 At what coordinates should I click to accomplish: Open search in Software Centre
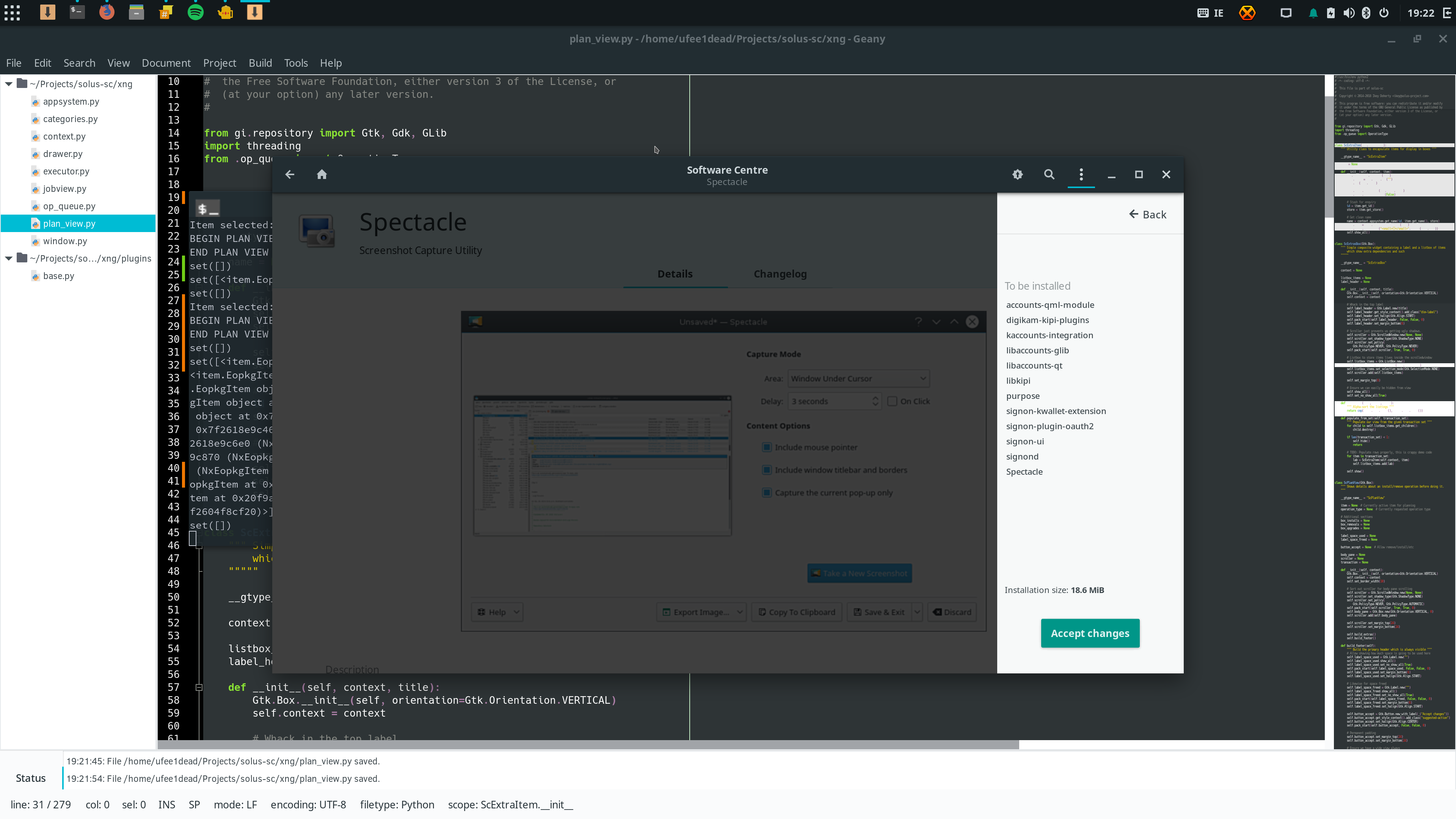pyautogui.click(x=1049, y=174)
